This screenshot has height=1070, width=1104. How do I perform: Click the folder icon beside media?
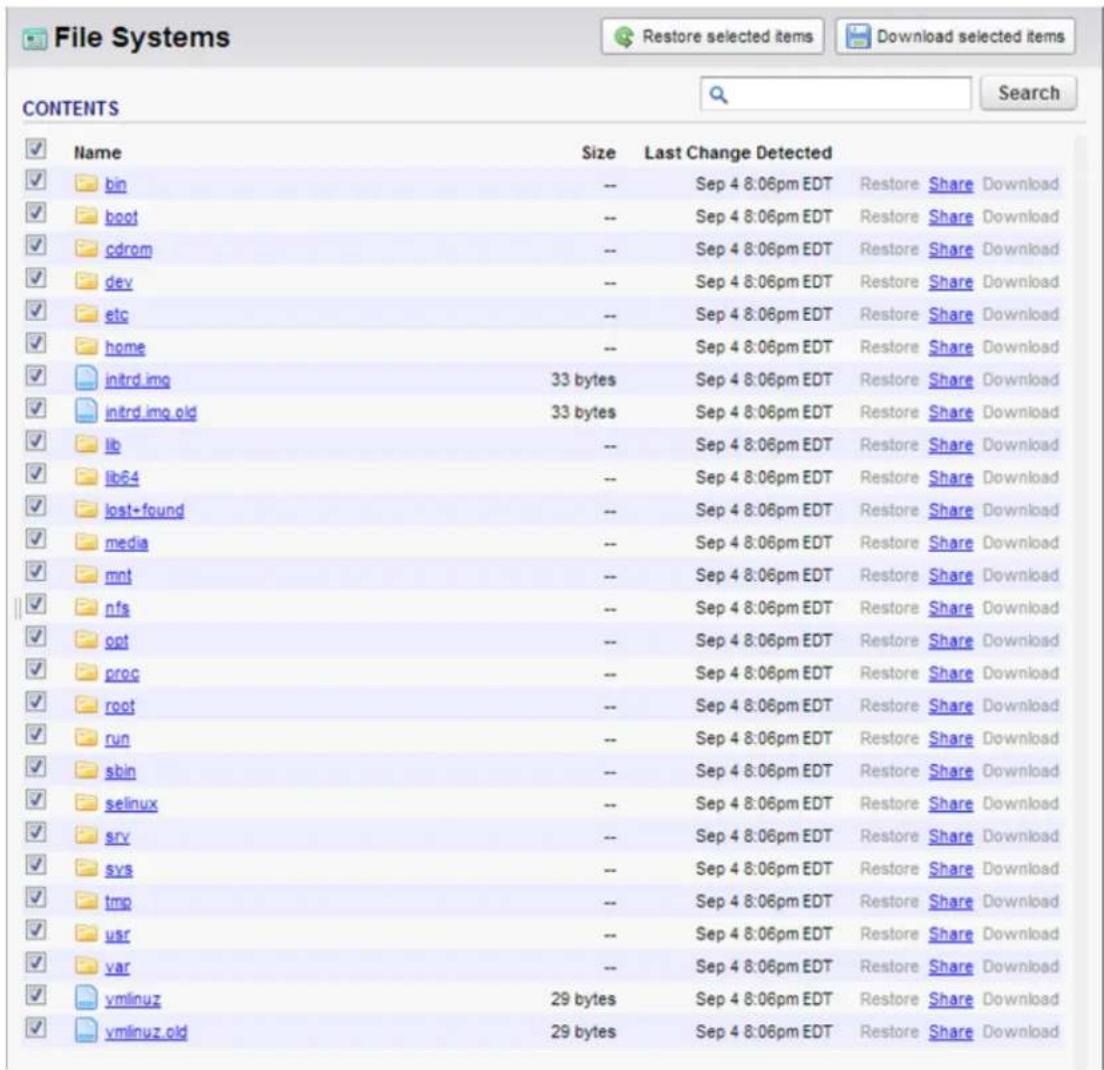click(86, 542)
